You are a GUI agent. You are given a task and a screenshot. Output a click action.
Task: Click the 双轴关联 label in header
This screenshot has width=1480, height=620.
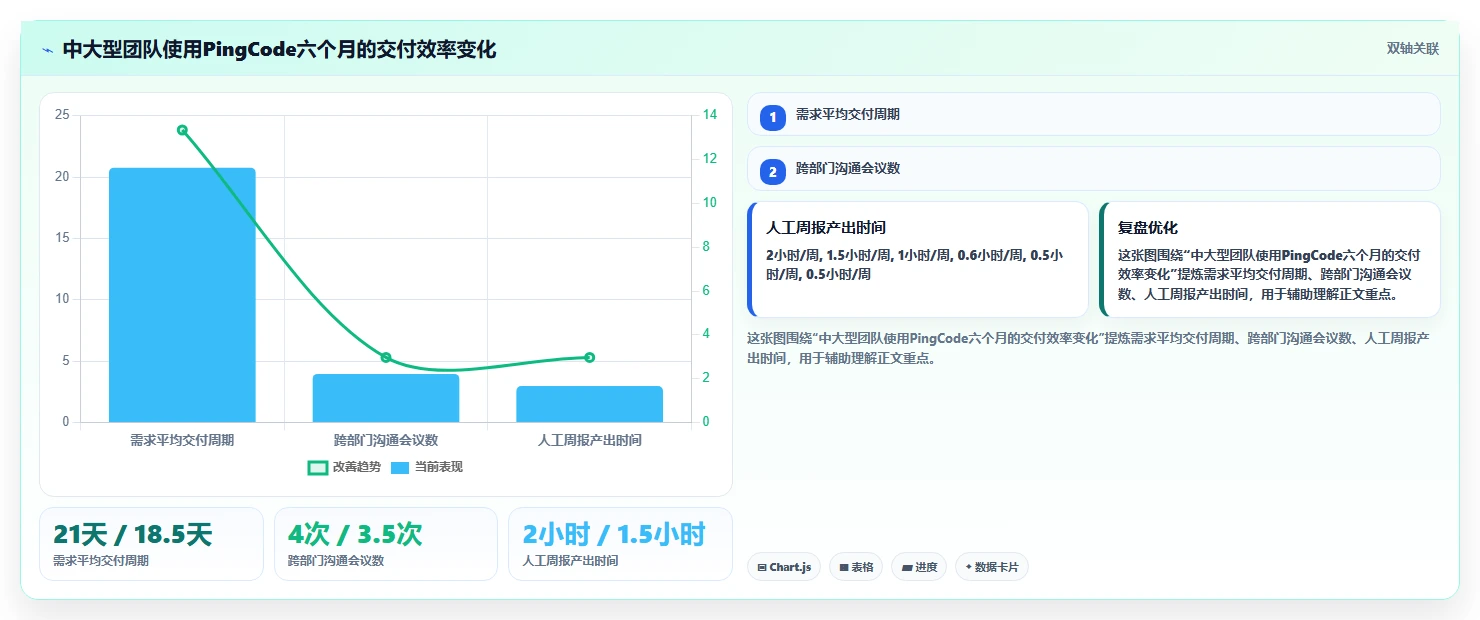click(1412, 49)
